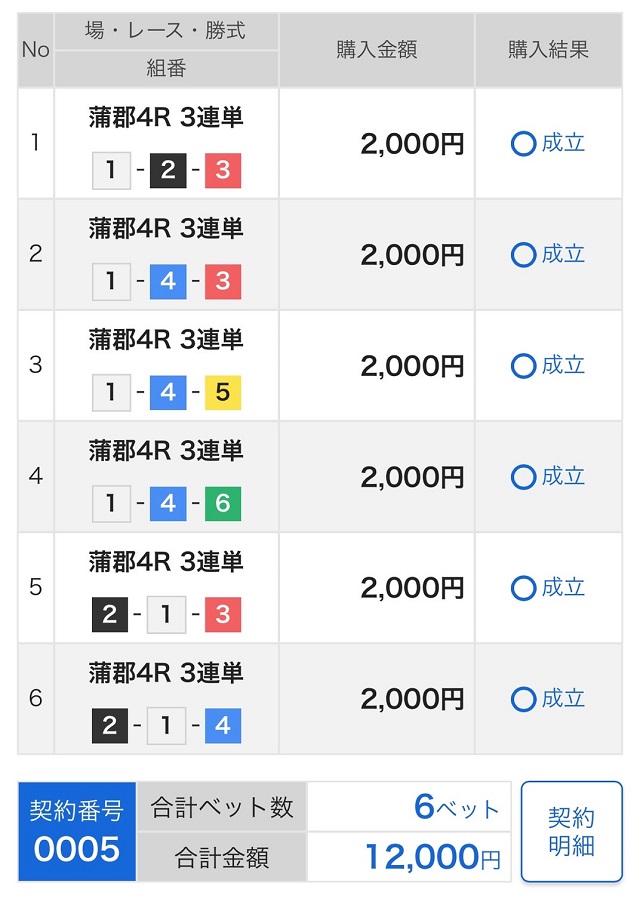
Task: Click the 成立 result link in row 4
Action: tap(563, 477)
